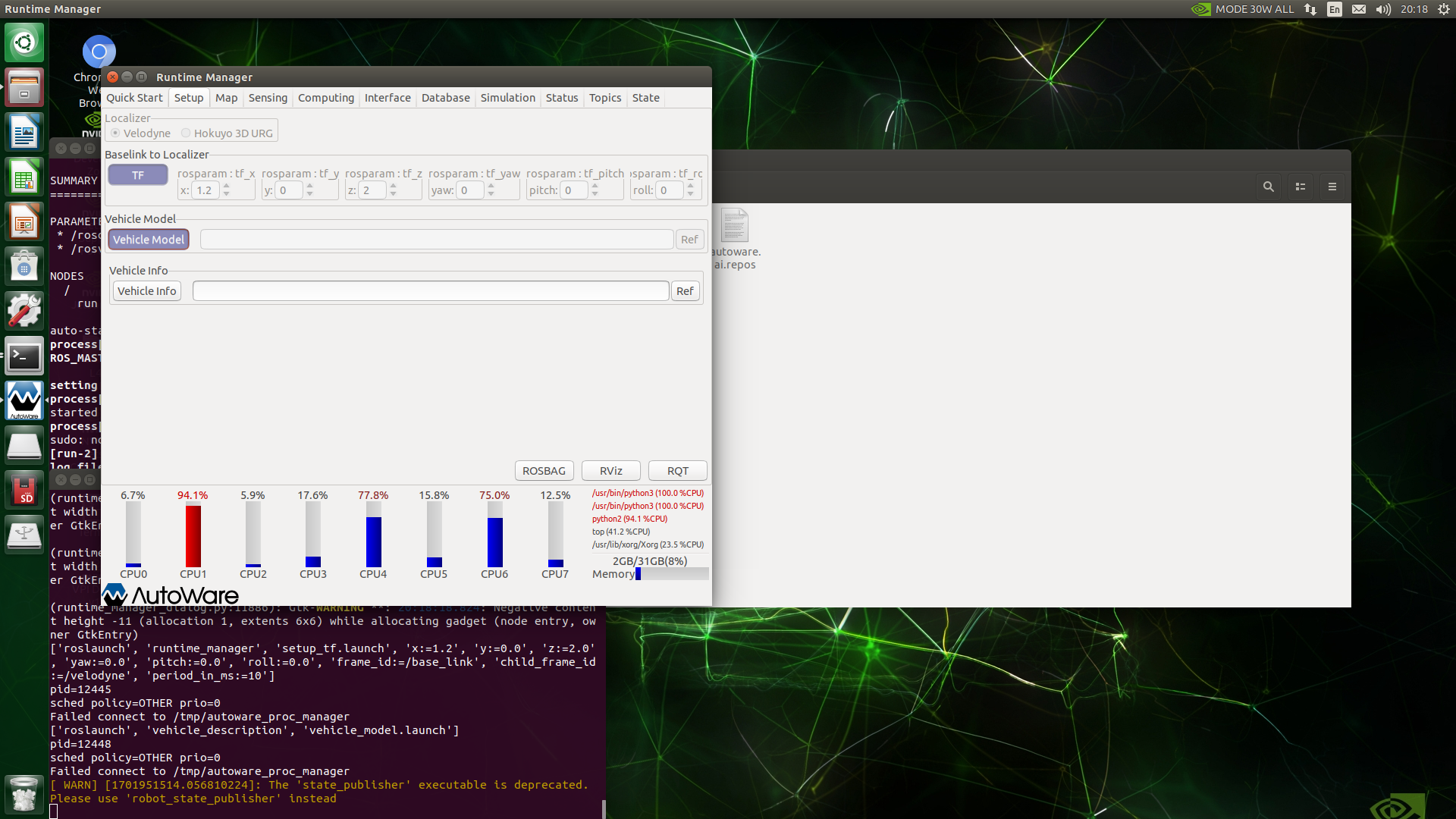The width and height of the screenshot is (1456, 819).
Task: Click Vehicle Model path input field
Action: (x=437, y=240)
